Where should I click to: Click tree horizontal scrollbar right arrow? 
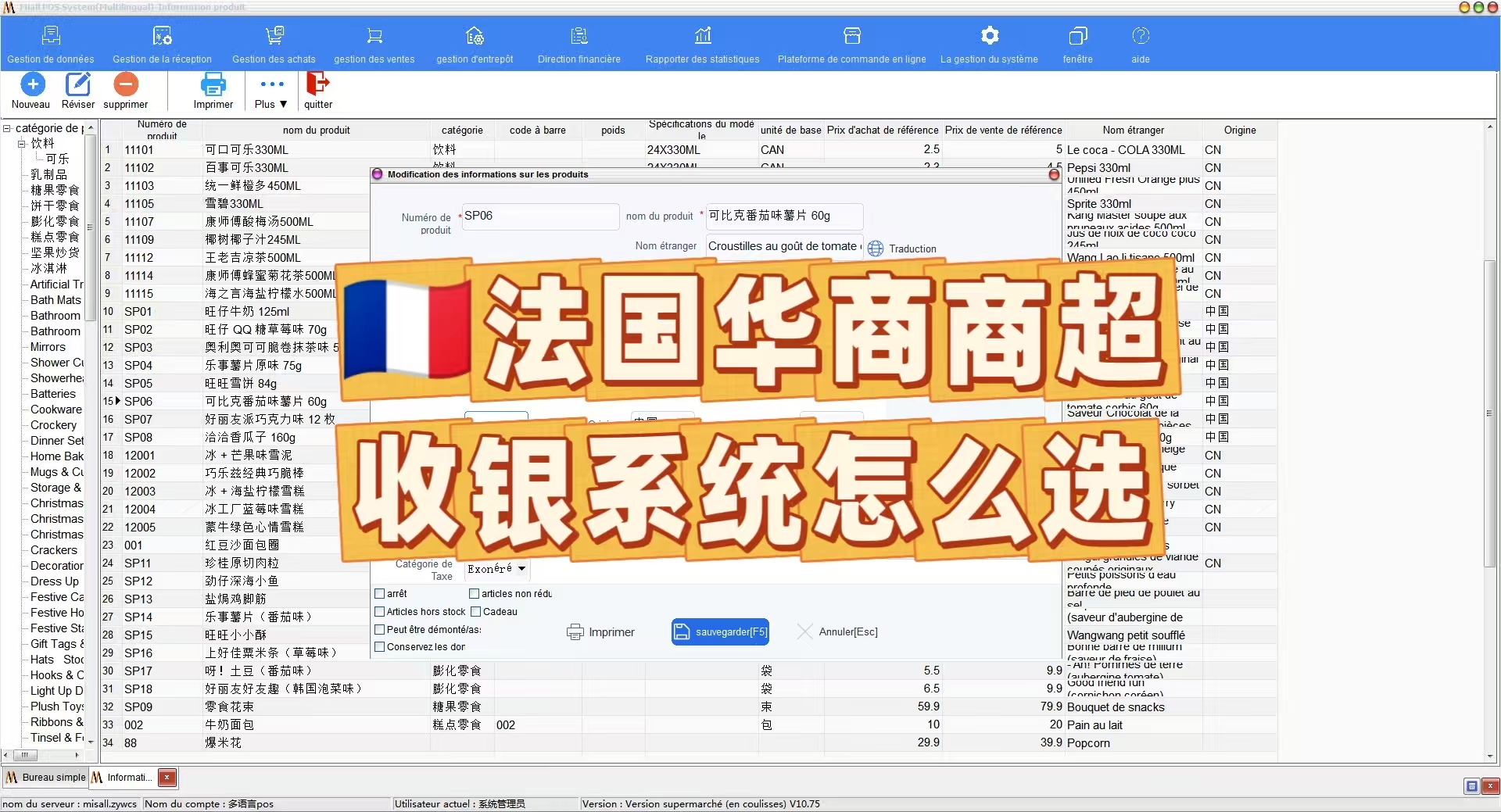click(x=77, y=755)
